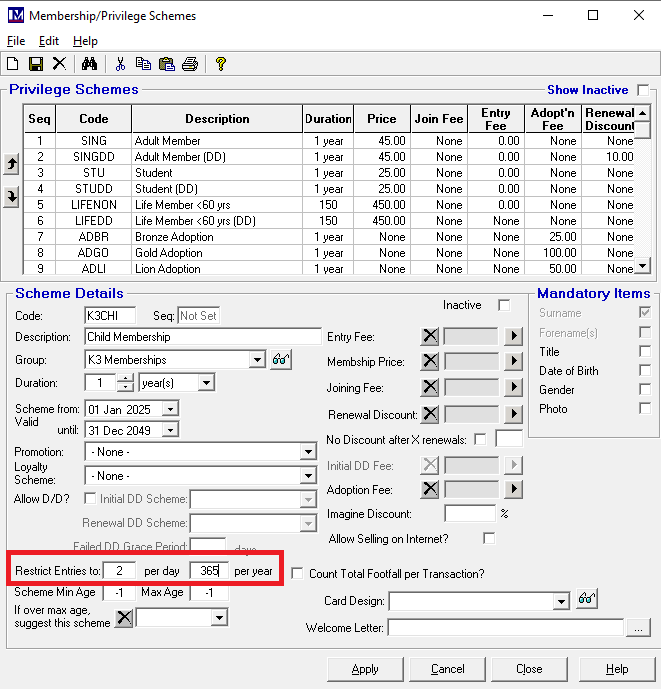This screenshot has height=689, width=661.
Task: Clear the Entry Fee with X button
Action: (x=429, y=337)
